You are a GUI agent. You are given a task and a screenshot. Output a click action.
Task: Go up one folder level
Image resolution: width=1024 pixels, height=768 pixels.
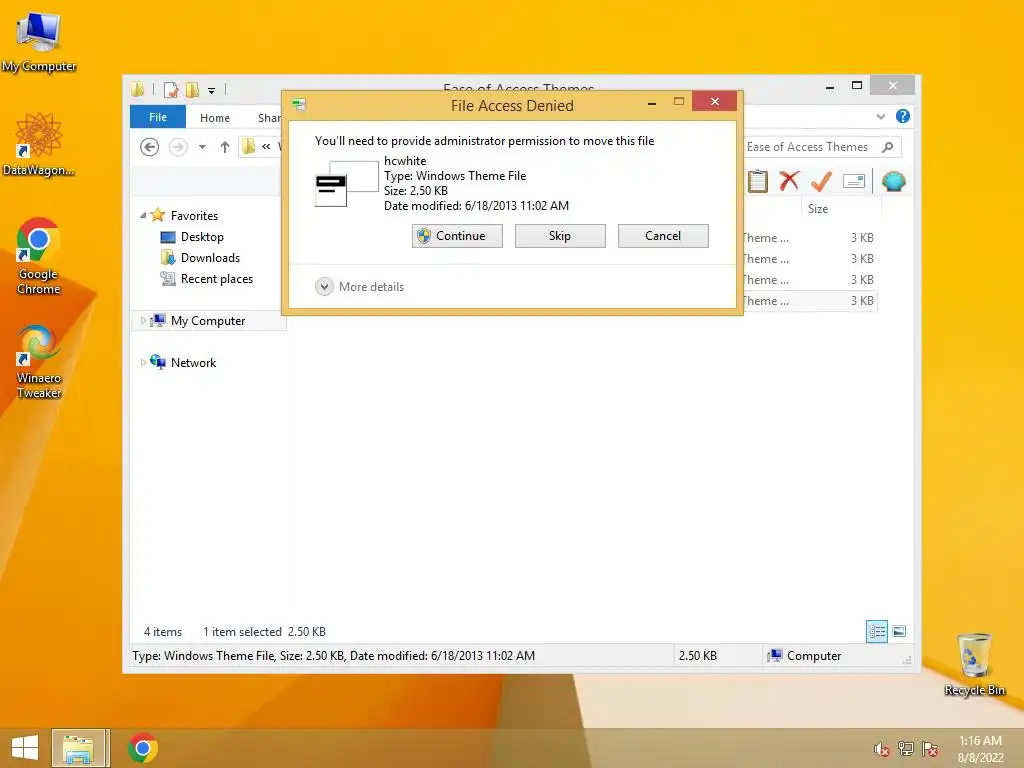pos(225,147)
